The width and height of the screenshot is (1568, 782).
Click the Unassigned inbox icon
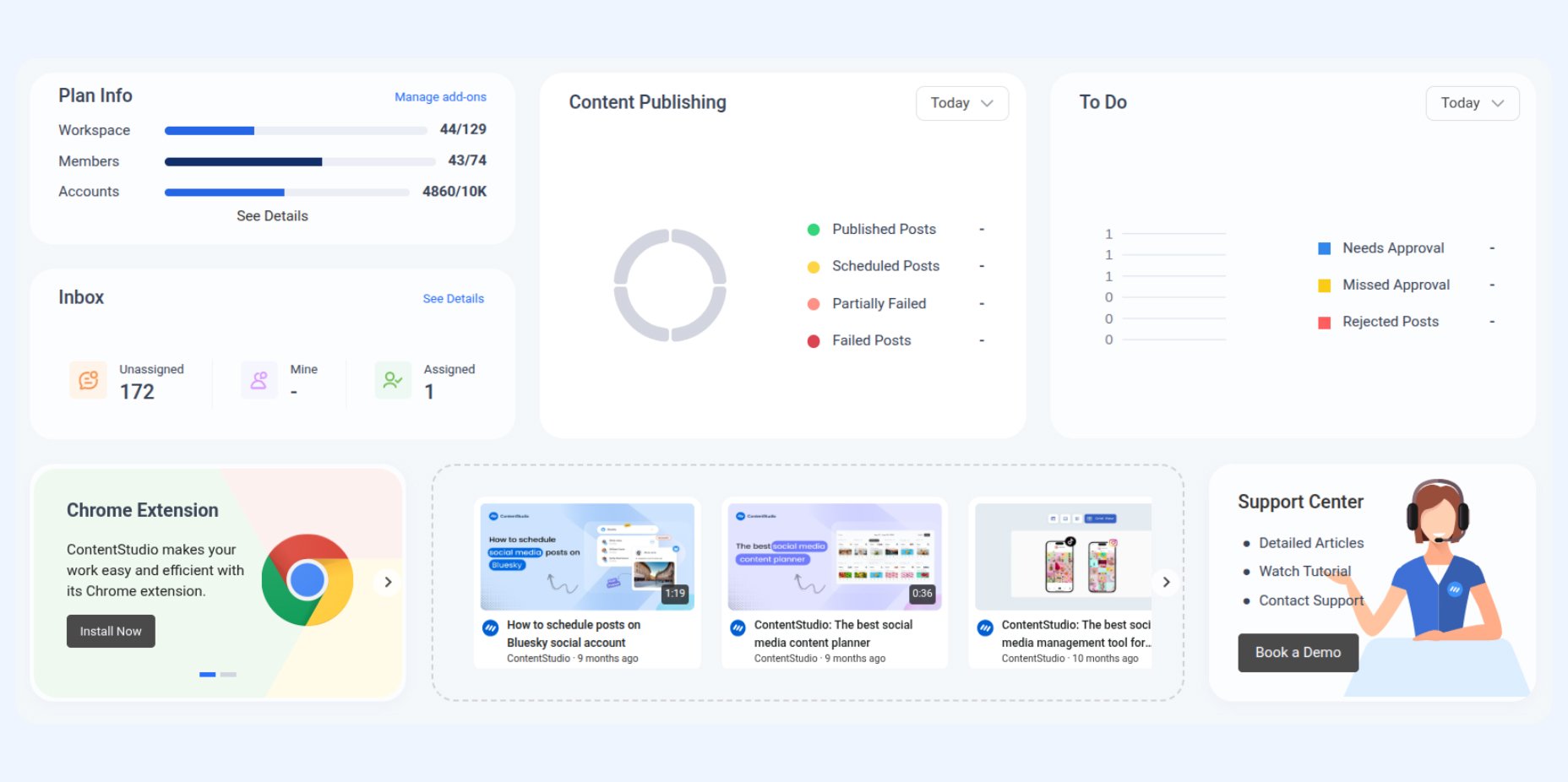(88, 380)
